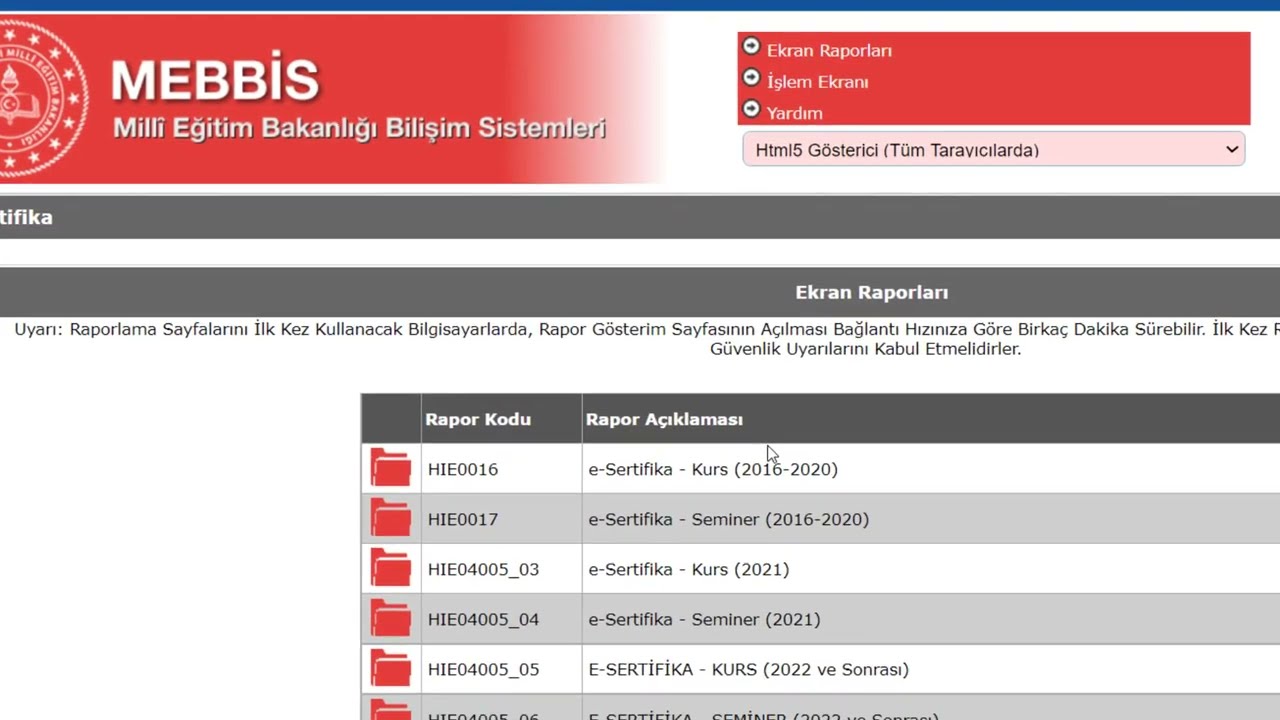Open e-Sertifika - Seminer (2021) report
Viewport: 1280px width, 720px height.
pyautogui.click(x=704, y=619)
